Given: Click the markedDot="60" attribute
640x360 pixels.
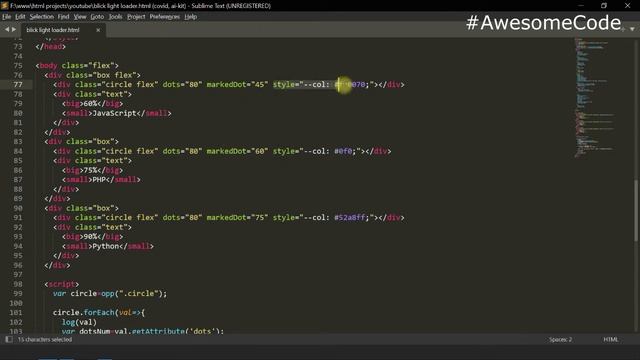Looking at the screenshot, I should [237, 151].
